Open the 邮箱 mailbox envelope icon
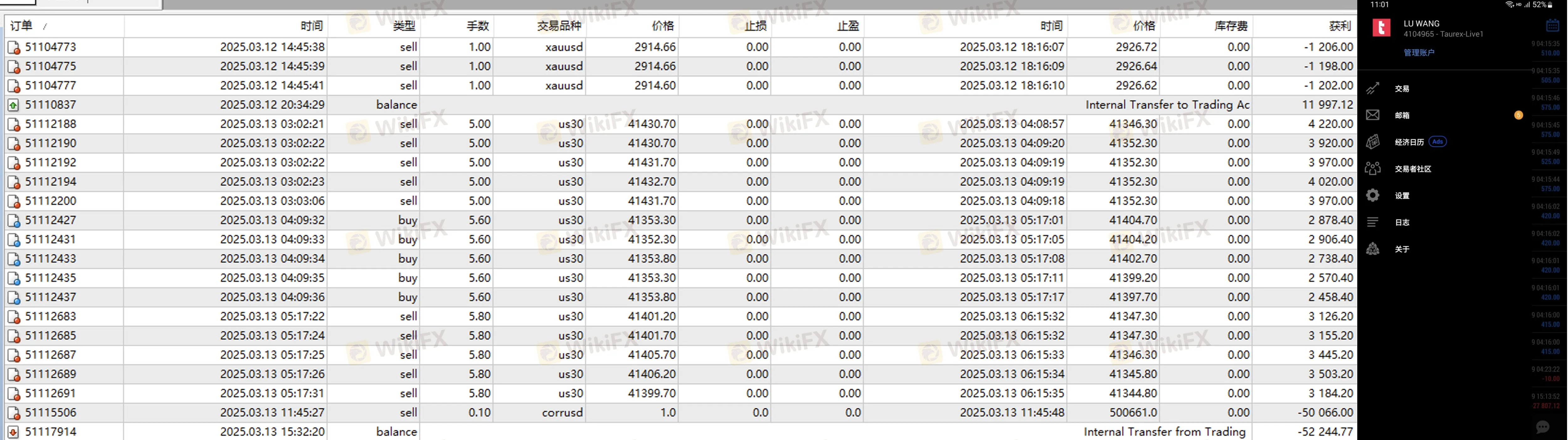The image size is (1568, 440). pos(1373,115)
